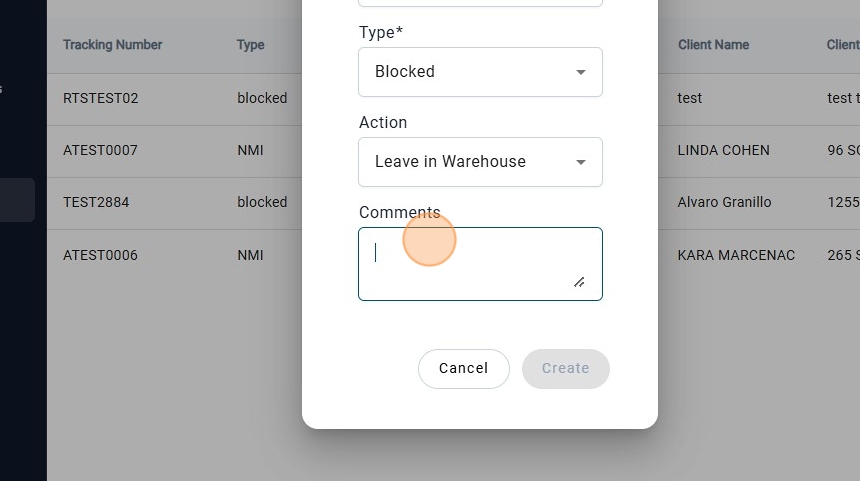This screenshot has height=481, width=860.
Task: Select tracking number TEST2884 row
Action: point(96,202)
